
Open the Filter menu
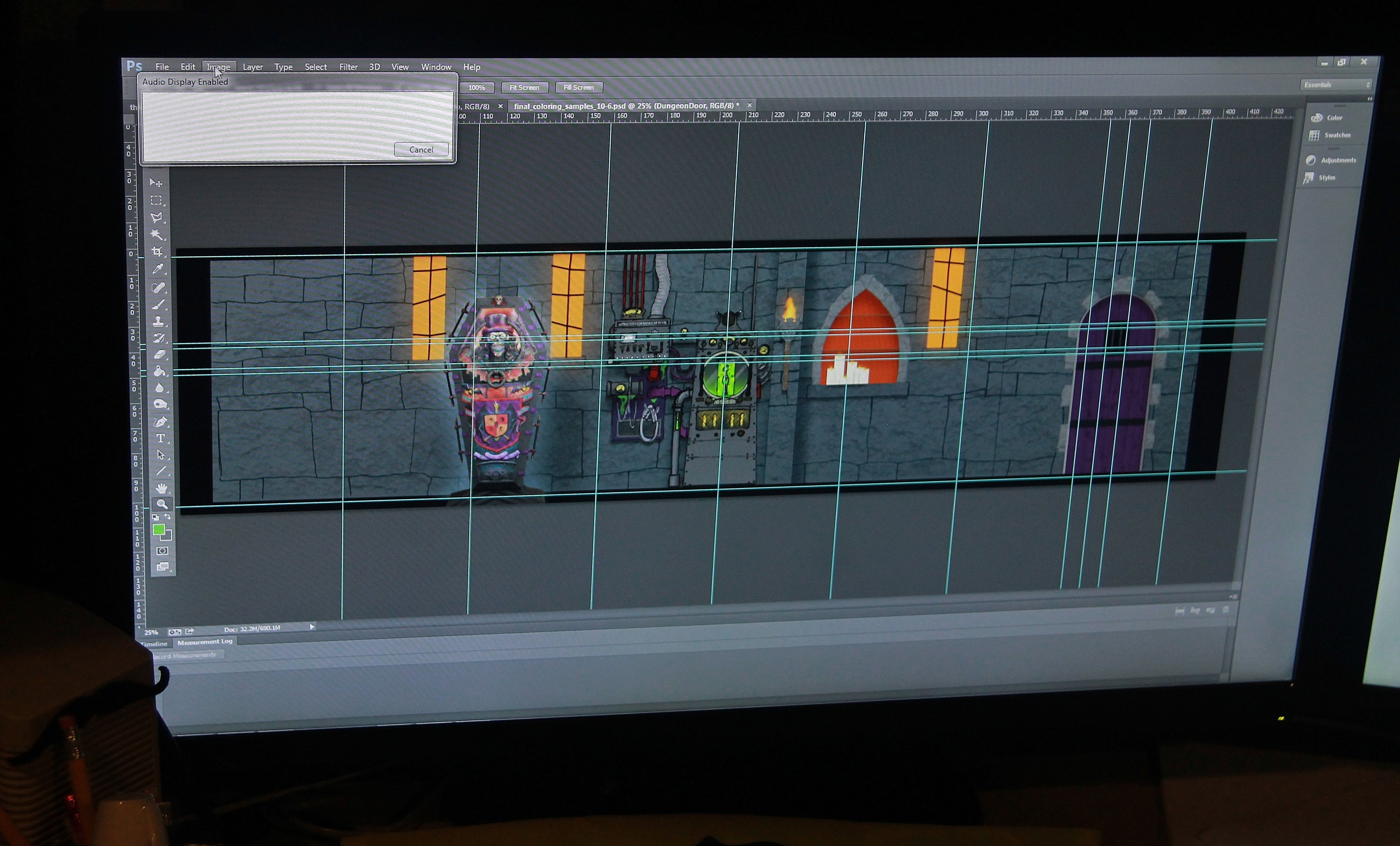(x=348, y=67)
